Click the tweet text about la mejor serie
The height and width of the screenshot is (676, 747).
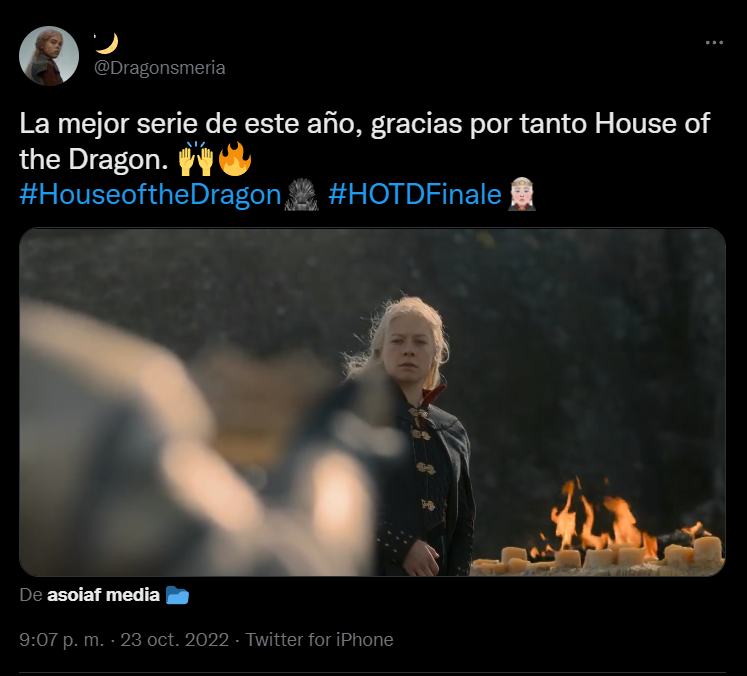pos(364,141)
